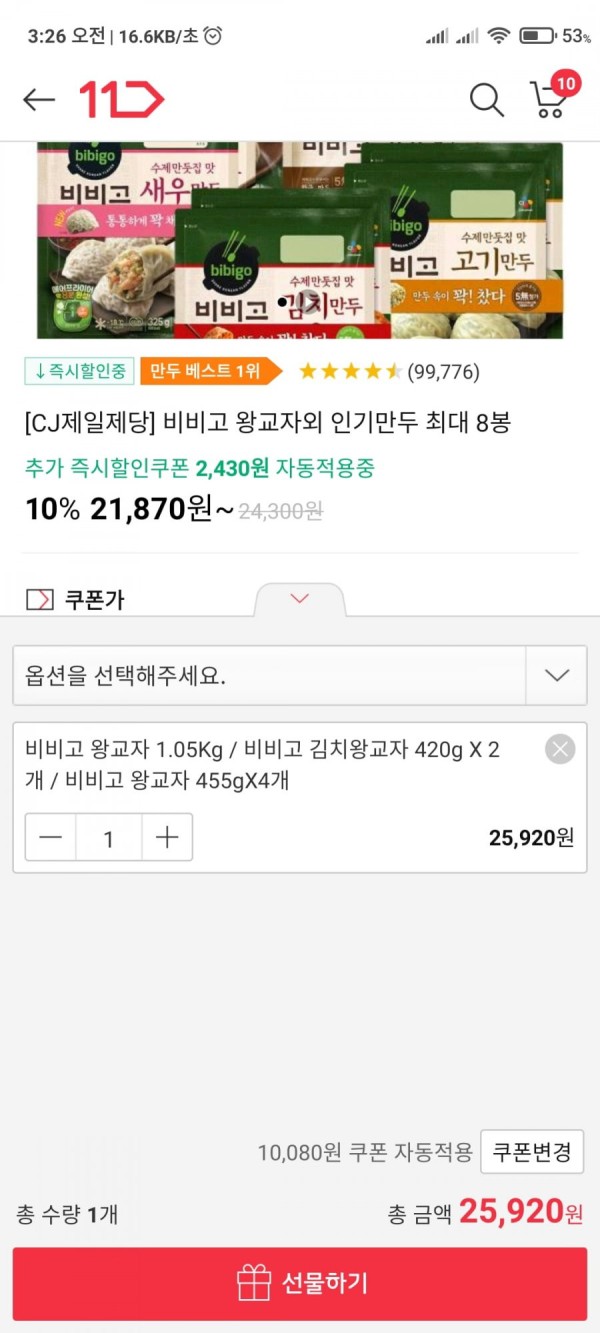Open the product title 비비고 왕교자외 인기만두
Viewport: 600px width, 1333px height.
click(x=268, y=423)
